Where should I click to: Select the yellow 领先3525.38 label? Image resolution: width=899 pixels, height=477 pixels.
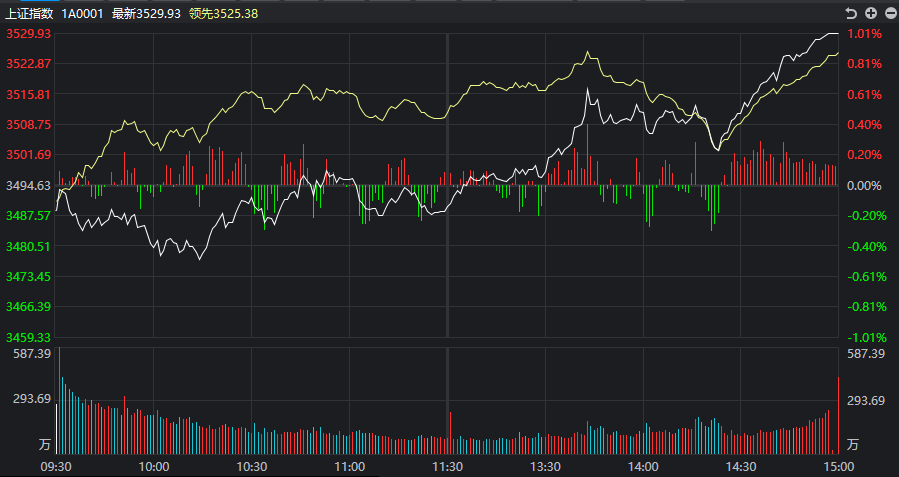tap(224, 13)
